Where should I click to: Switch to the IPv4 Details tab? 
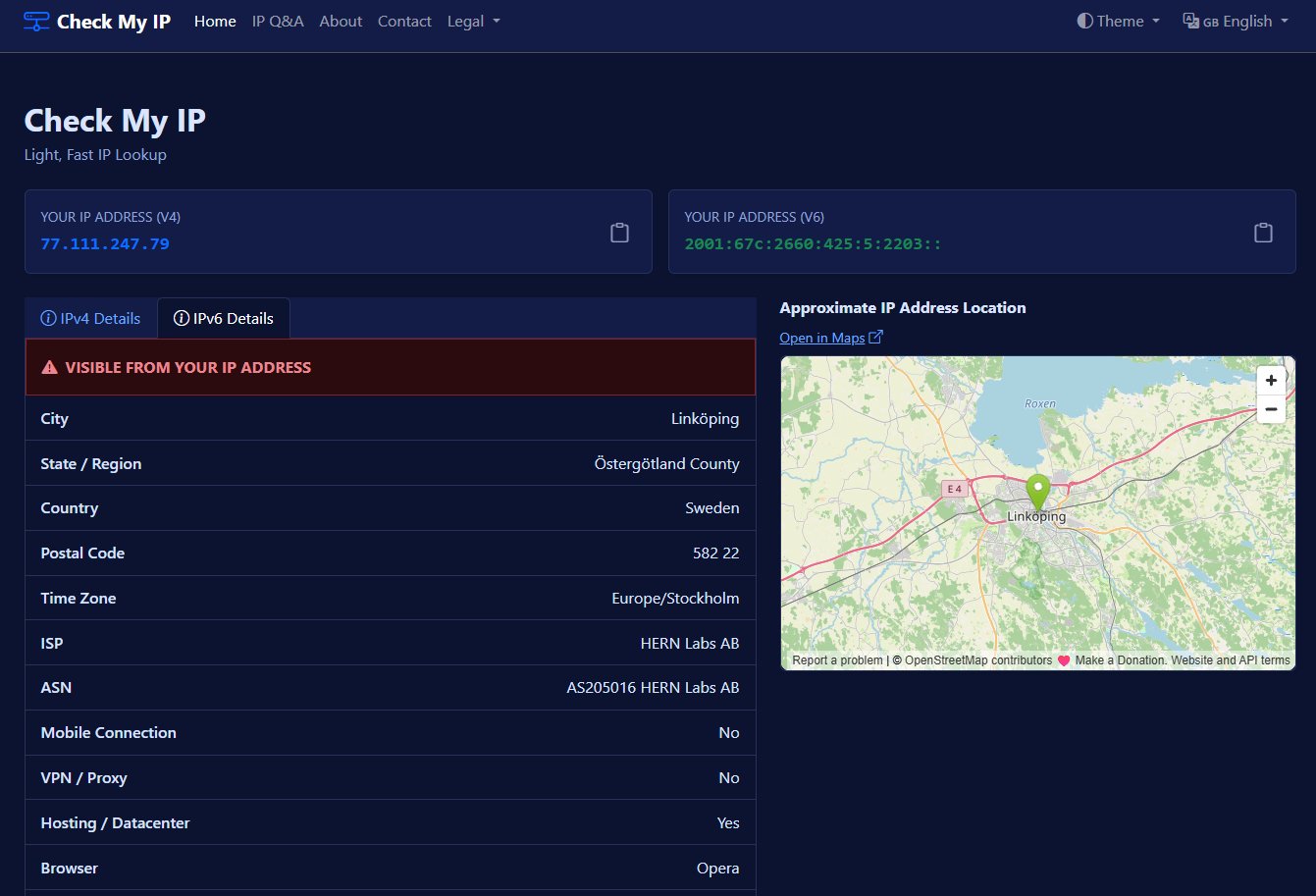pos(90,318)
